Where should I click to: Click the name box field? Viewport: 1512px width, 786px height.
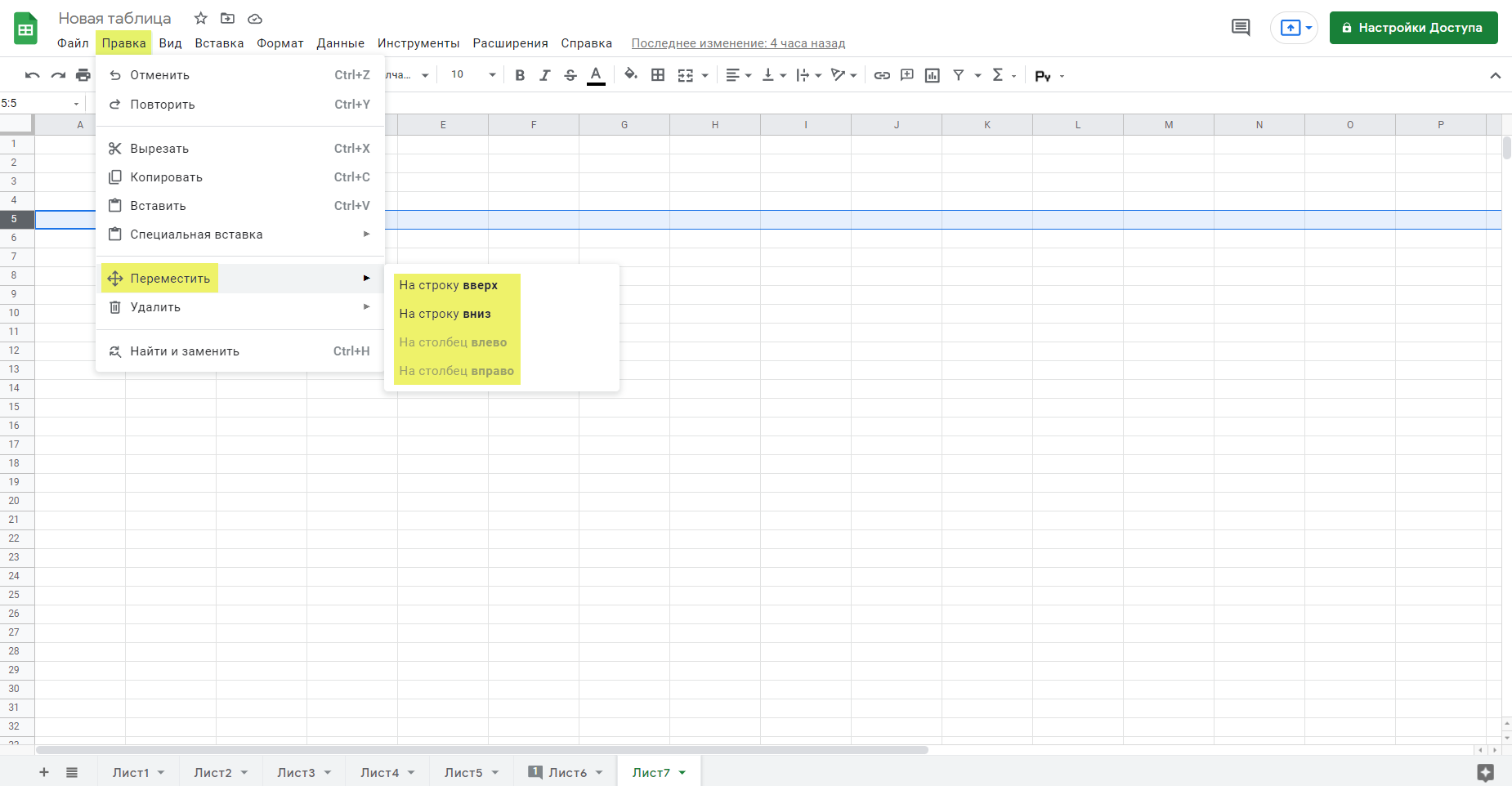[41, 104]
